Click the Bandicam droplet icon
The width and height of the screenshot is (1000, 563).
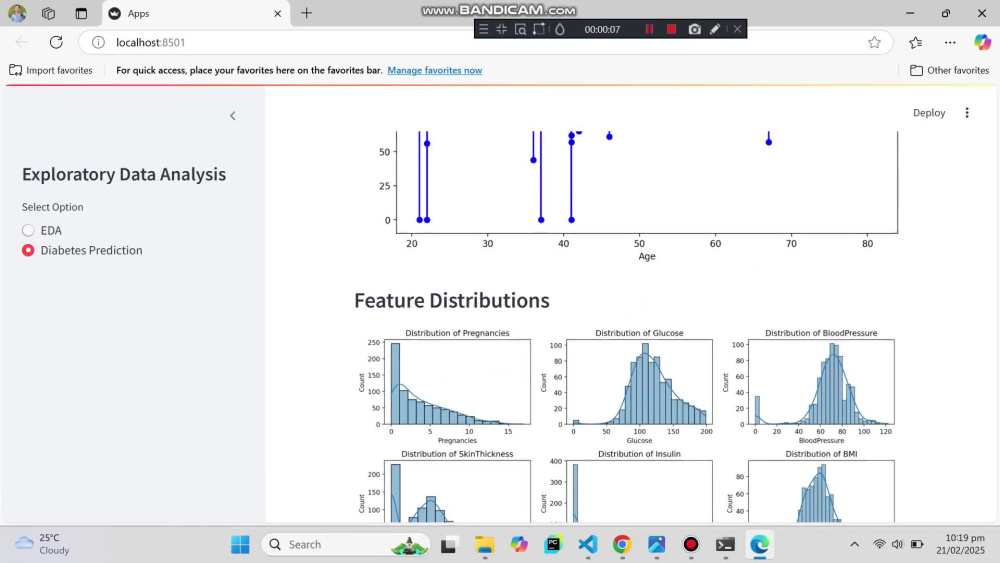pos(559,29)
